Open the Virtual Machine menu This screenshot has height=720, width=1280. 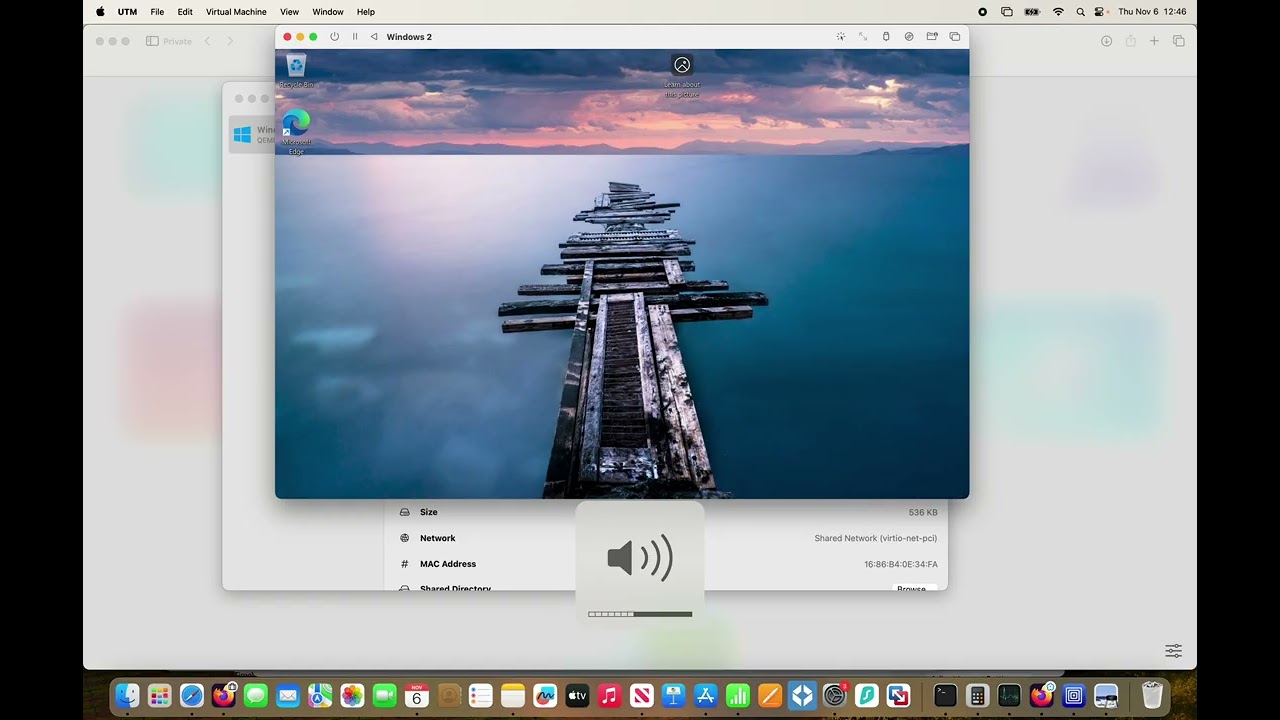[x=236, y=12]
